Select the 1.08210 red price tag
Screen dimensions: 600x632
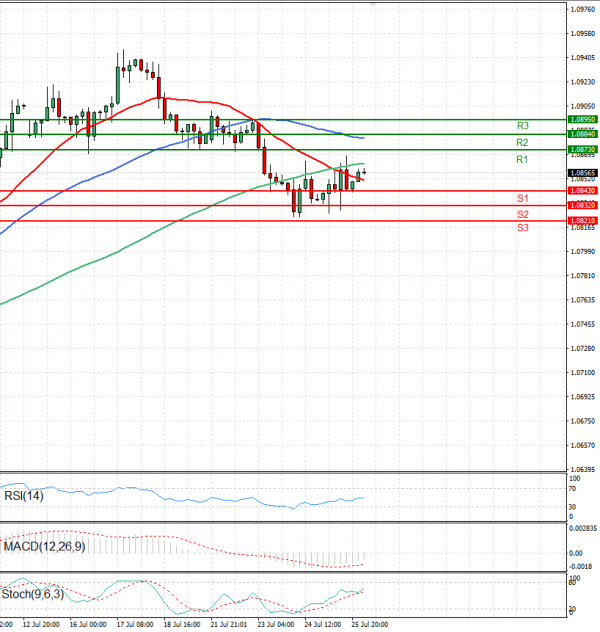[x=583, y=221]
